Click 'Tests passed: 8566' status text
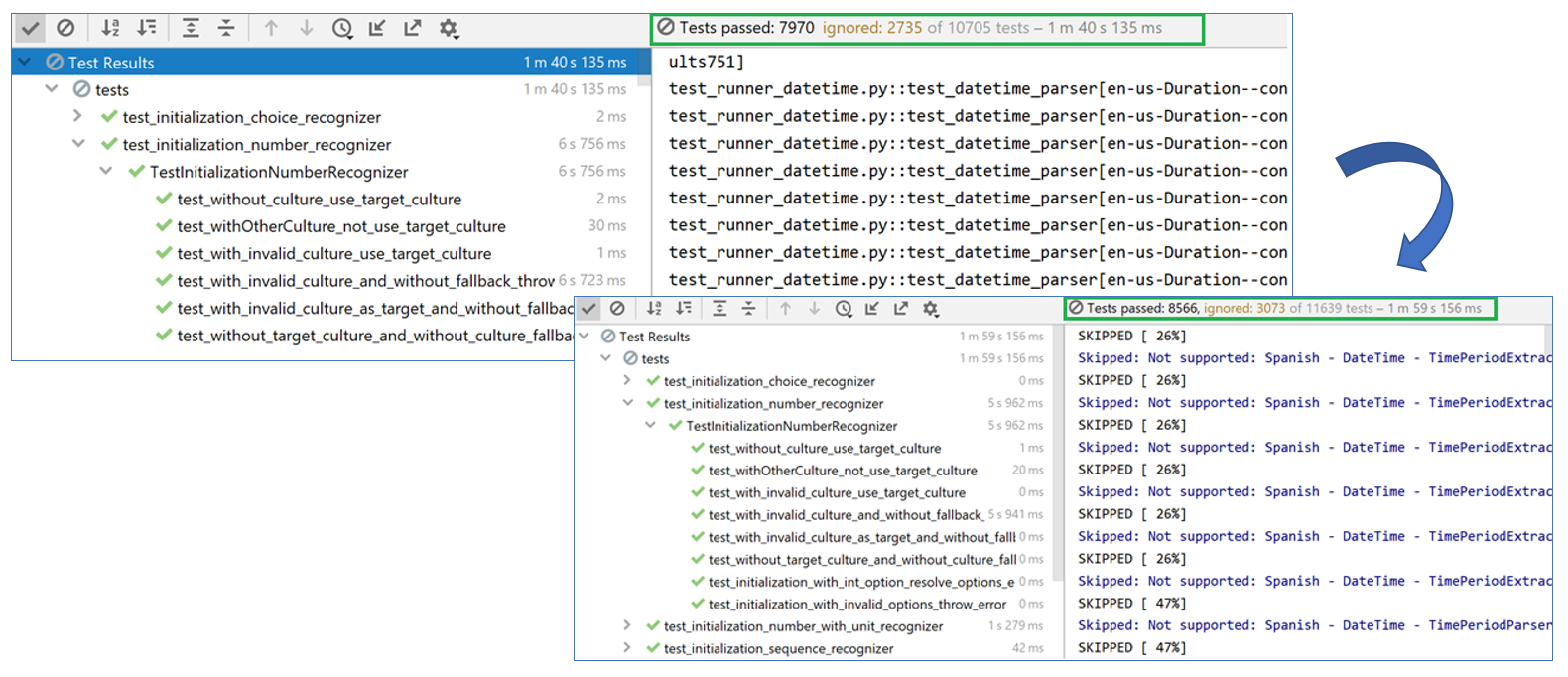Image resolution: width=1568 pixels, height=677 pixels. pos(1142,308)
